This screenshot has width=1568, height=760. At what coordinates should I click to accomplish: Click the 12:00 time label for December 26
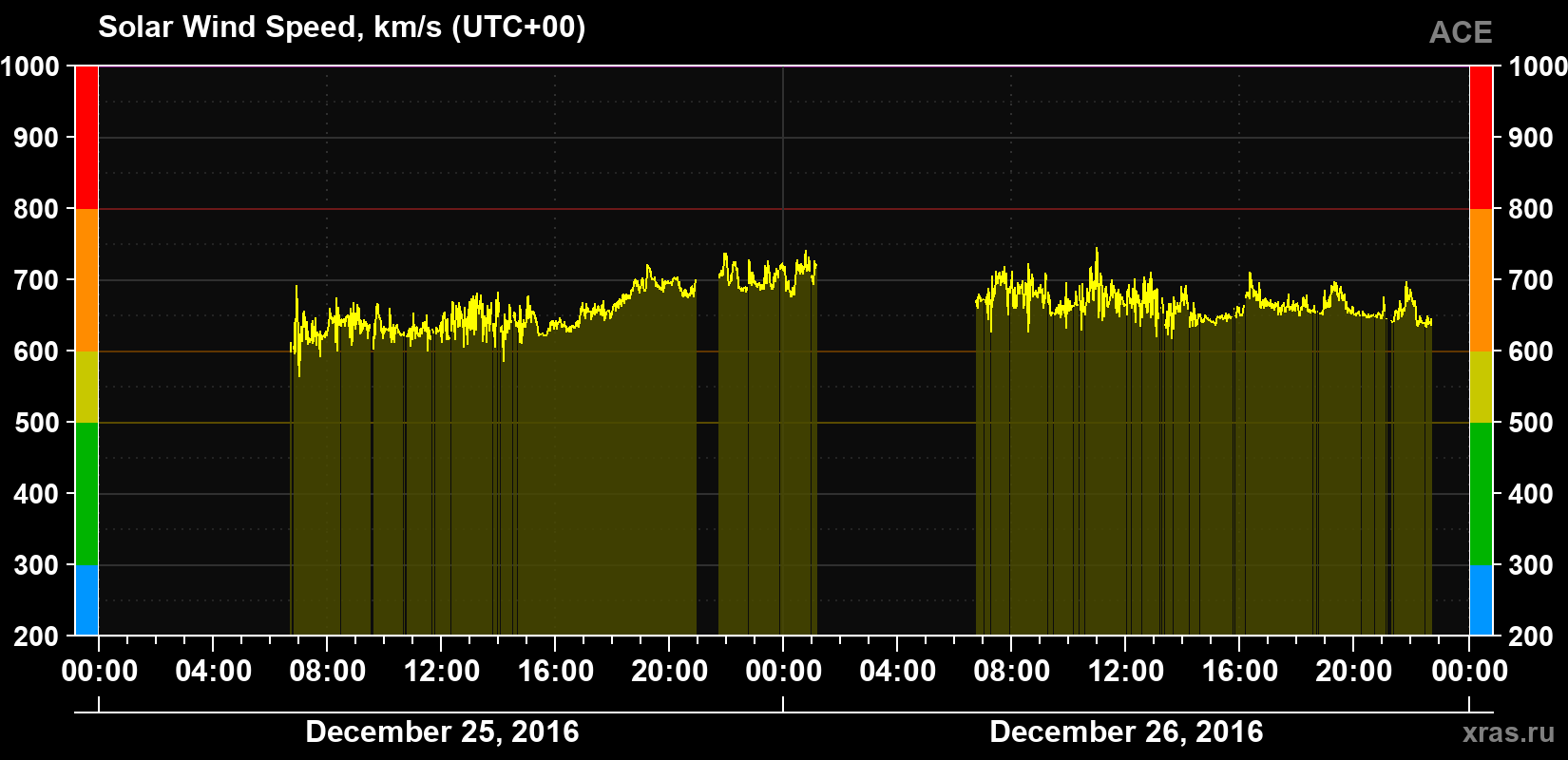[x=1126, y=672]
